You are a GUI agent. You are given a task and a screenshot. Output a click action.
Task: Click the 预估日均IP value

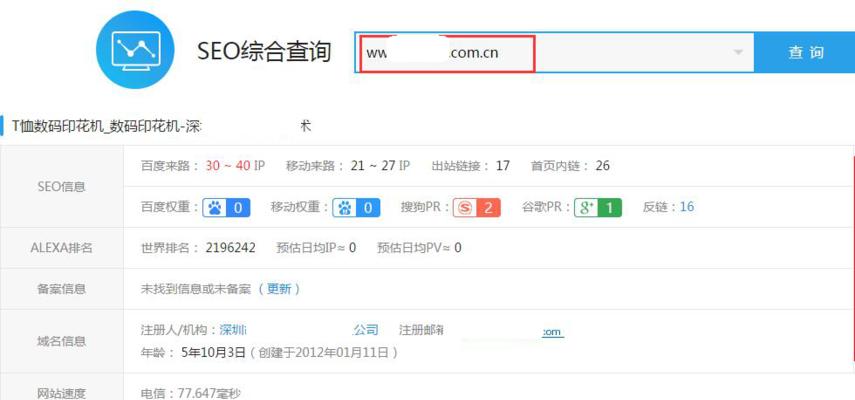352,248
